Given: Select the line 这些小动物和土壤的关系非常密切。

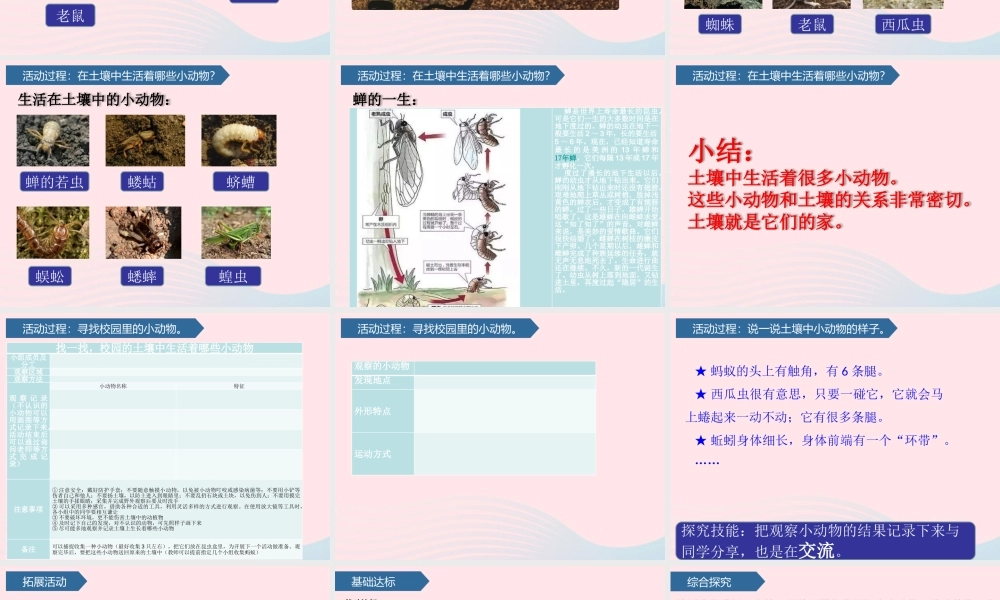Looking at the screenshot, I should pyautogui.click(x=831, y=200).
